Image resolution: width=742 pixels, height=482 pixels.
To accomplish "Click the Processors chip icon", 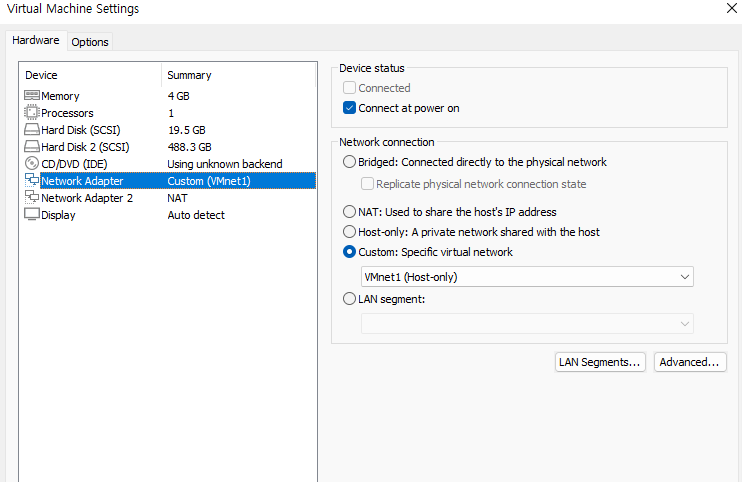I will 32,113.
